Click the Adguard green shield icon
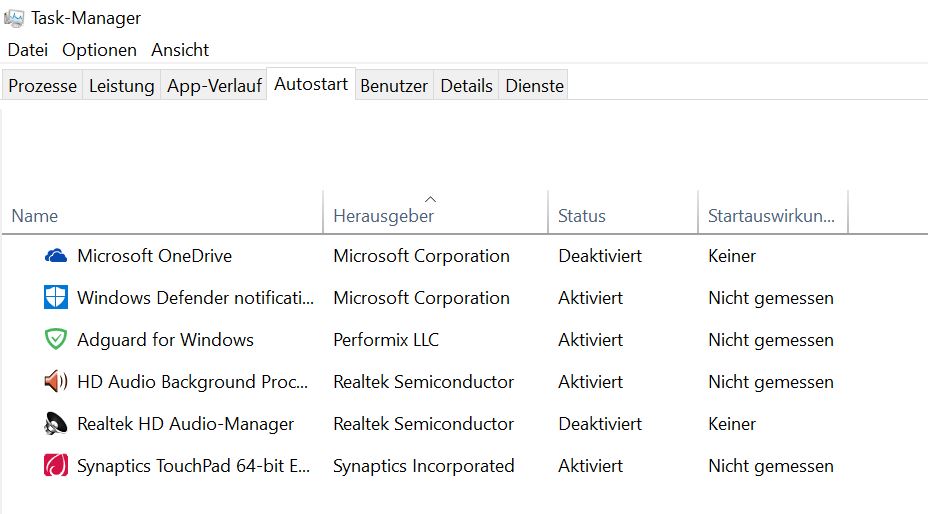 tap(55, 340)
